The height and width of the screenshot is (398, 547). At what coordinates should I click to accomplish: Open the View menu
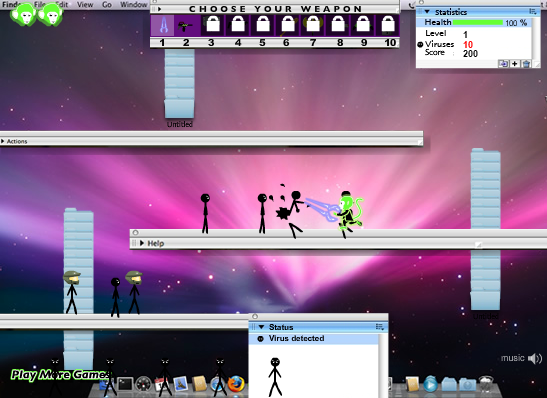click(85, 5)
